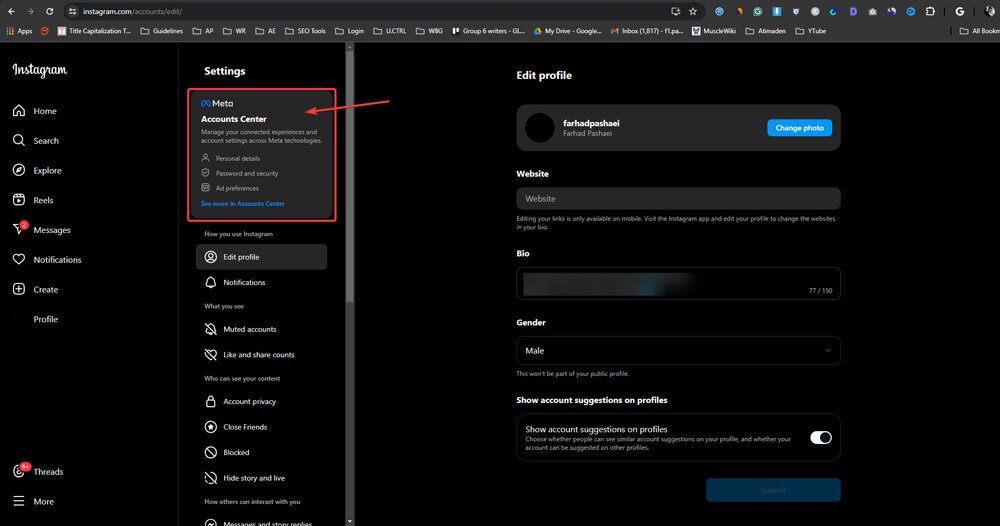Click Create new post
The width and height of the screenshot is (1000, 526).
point(35,289)
